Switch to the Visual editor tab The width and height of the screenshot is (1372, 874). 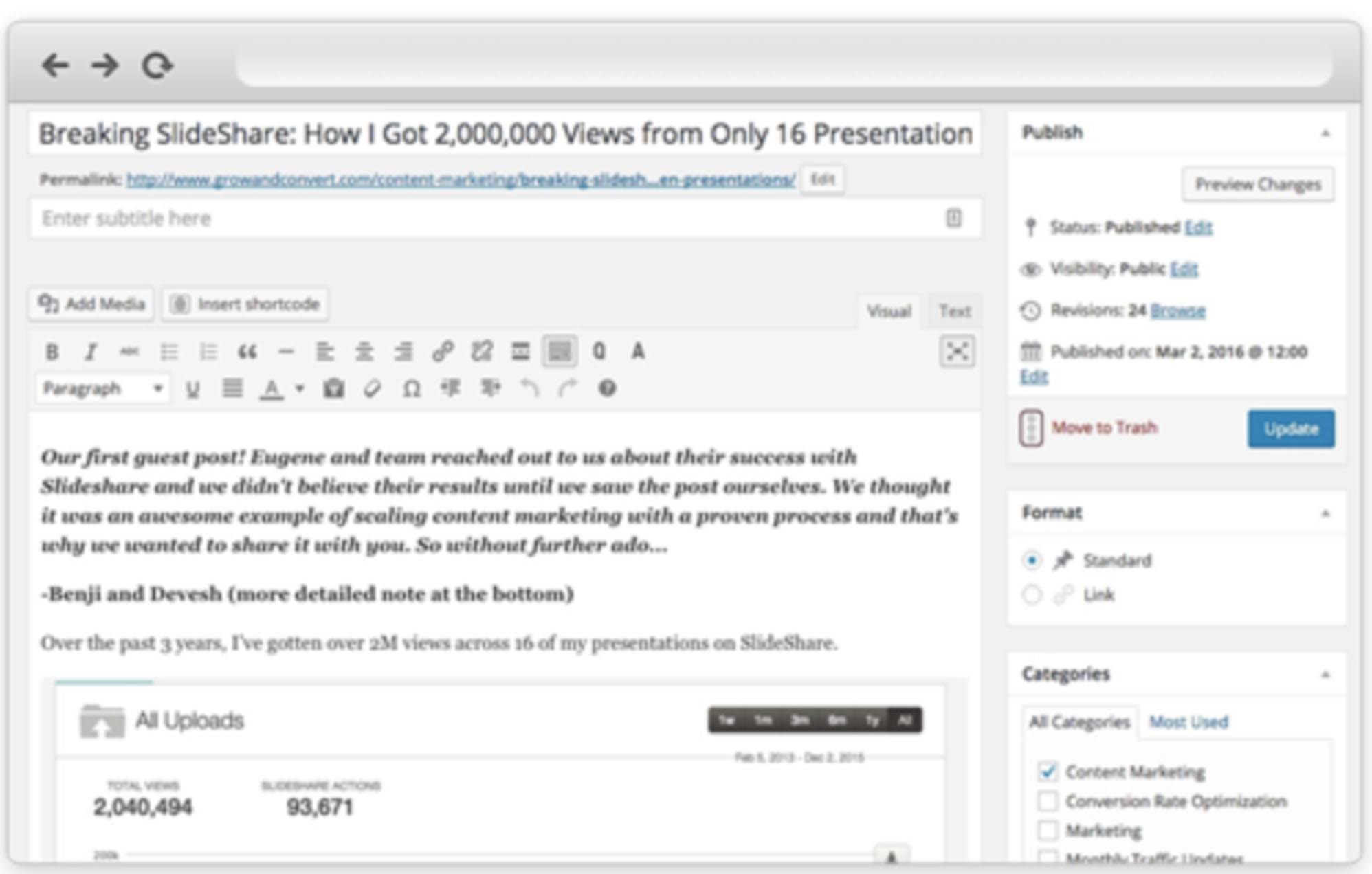pyautogui.click(x=889, y=311)
